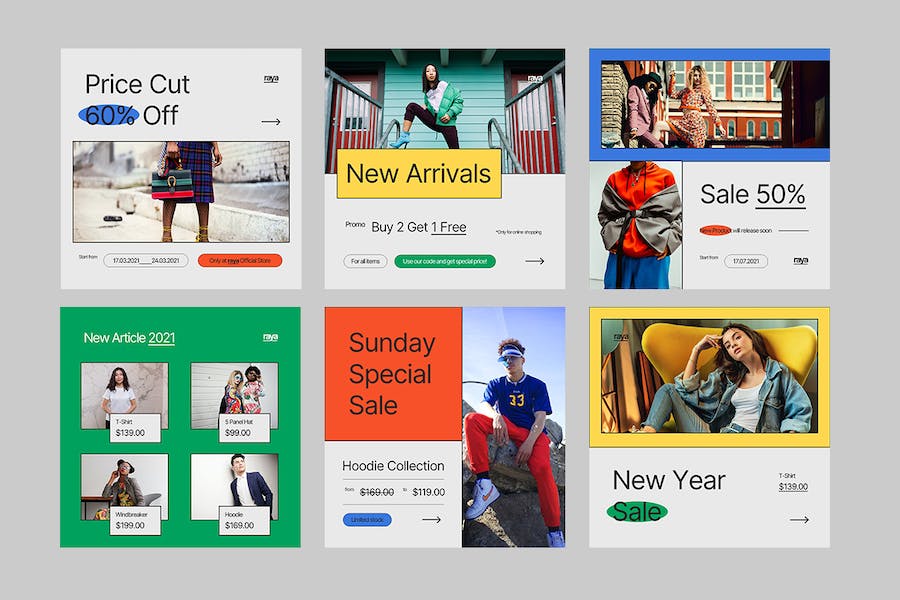Click raya logo on green New Article card
This screenshot has height=600, width=900.
pyautogui.click(x=270, y=338)
